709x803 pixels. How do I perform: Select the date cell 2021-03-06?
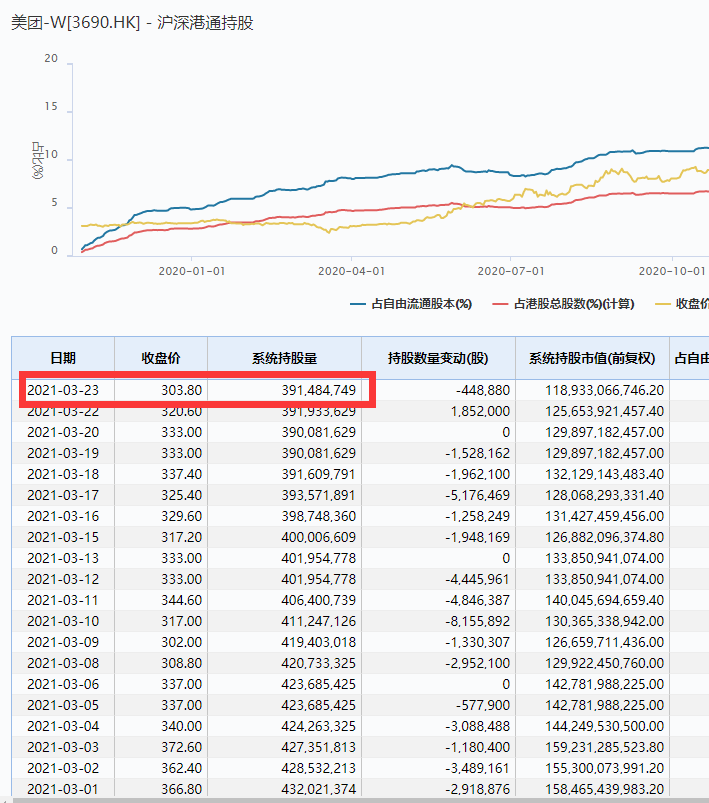(63, 684)
